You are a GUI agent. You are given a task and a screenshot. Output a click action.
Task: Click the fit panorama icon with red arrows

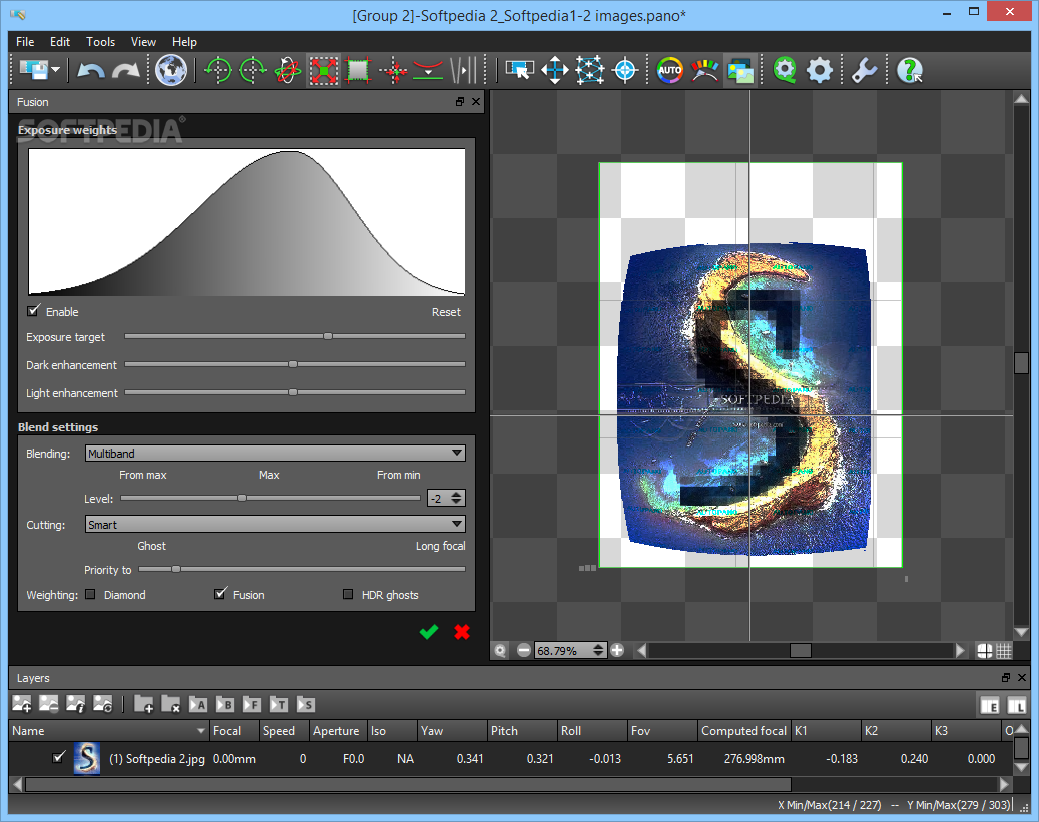tap(323, 70)
